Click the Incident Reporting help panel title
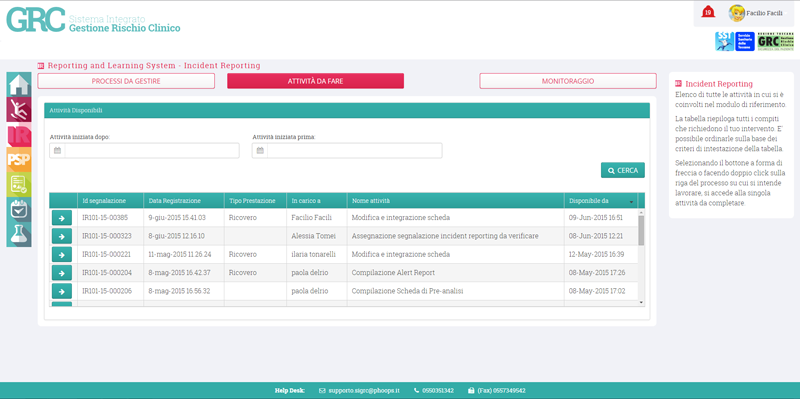The width and height of the screenshot is (800, 399). tap(718, 84)
